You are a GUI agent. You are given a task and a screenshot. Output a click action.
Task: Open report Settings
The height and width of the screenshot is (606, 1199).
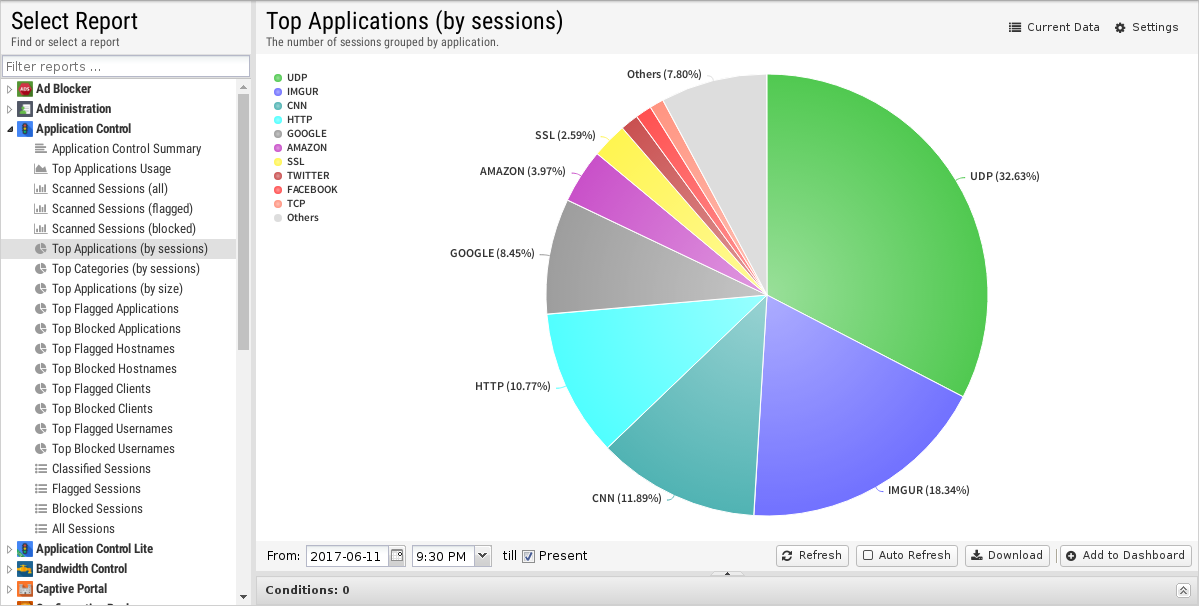[1146, 27]
